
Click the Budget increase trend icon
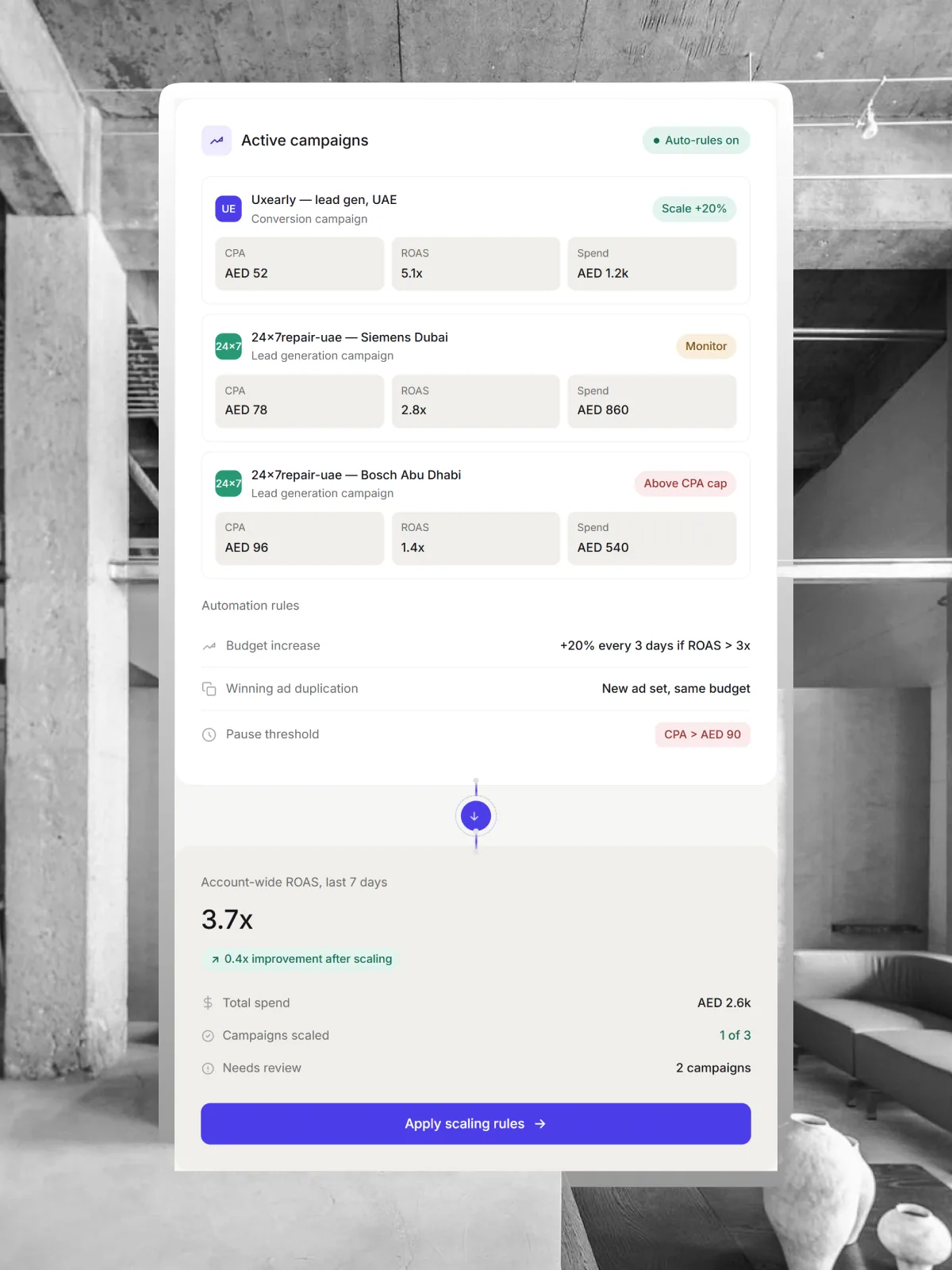[x=209, y=646]
